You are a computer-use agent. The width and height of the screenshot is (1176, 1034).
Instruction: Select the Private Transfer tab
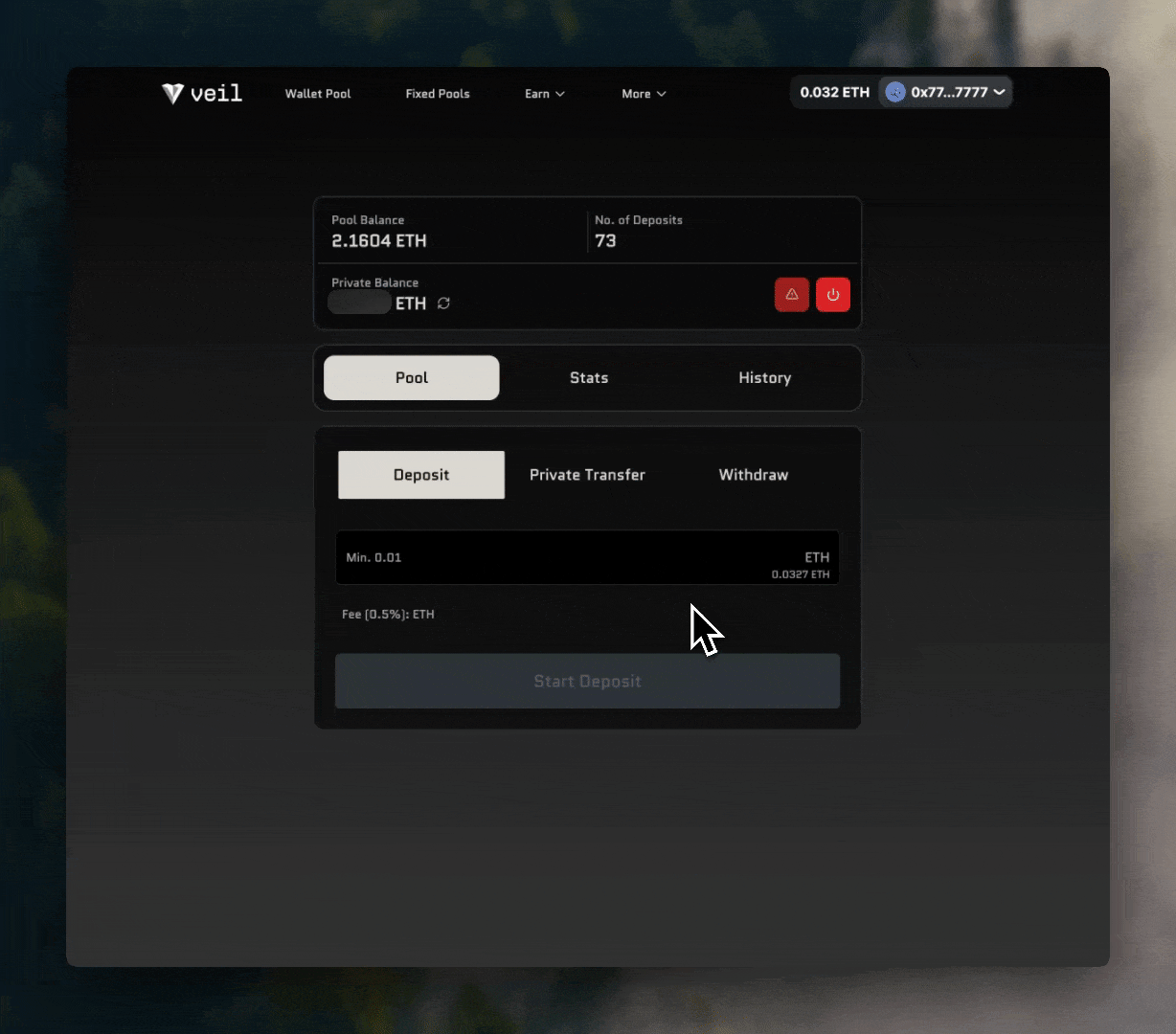point(587,475)
